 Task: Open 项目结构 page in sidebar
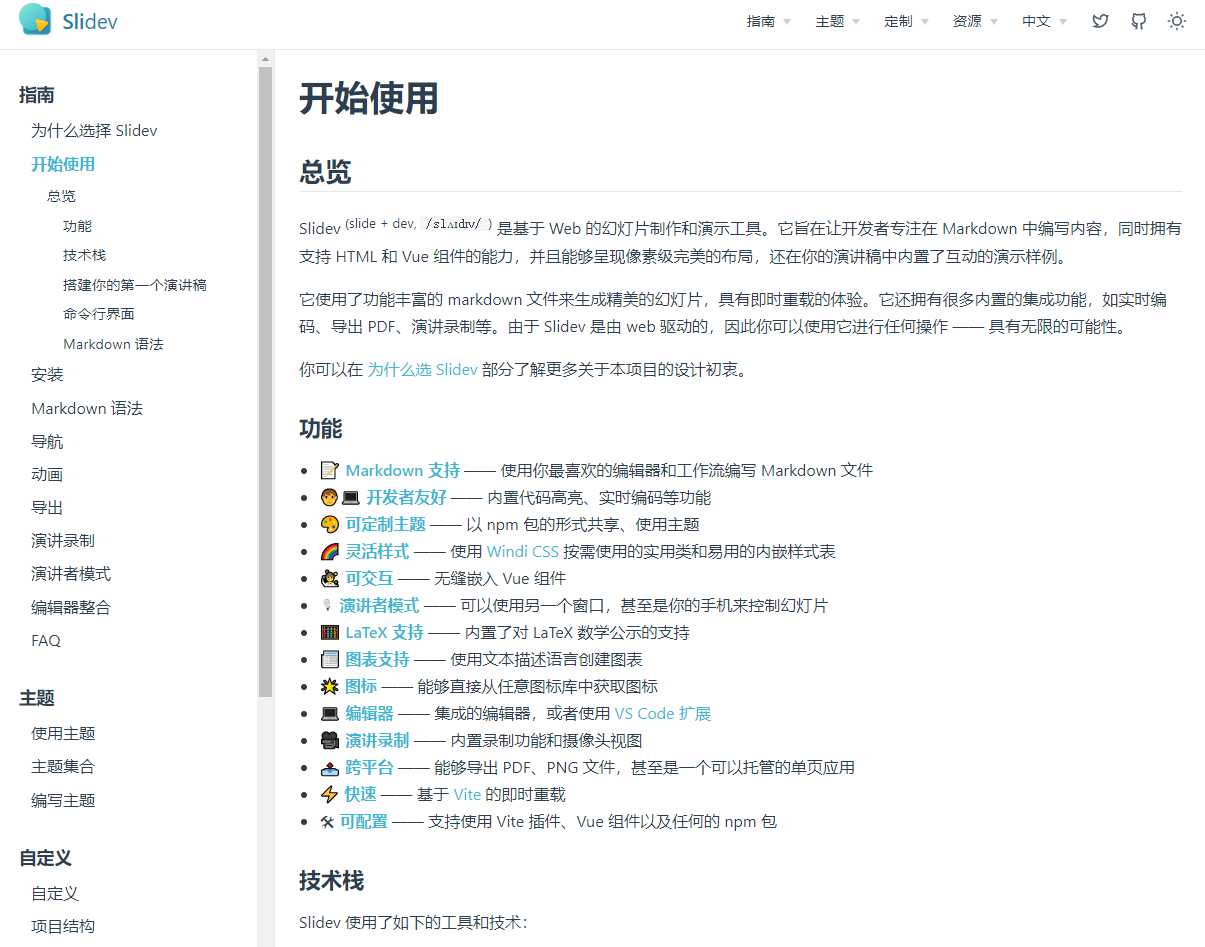[x=63, y=926]
